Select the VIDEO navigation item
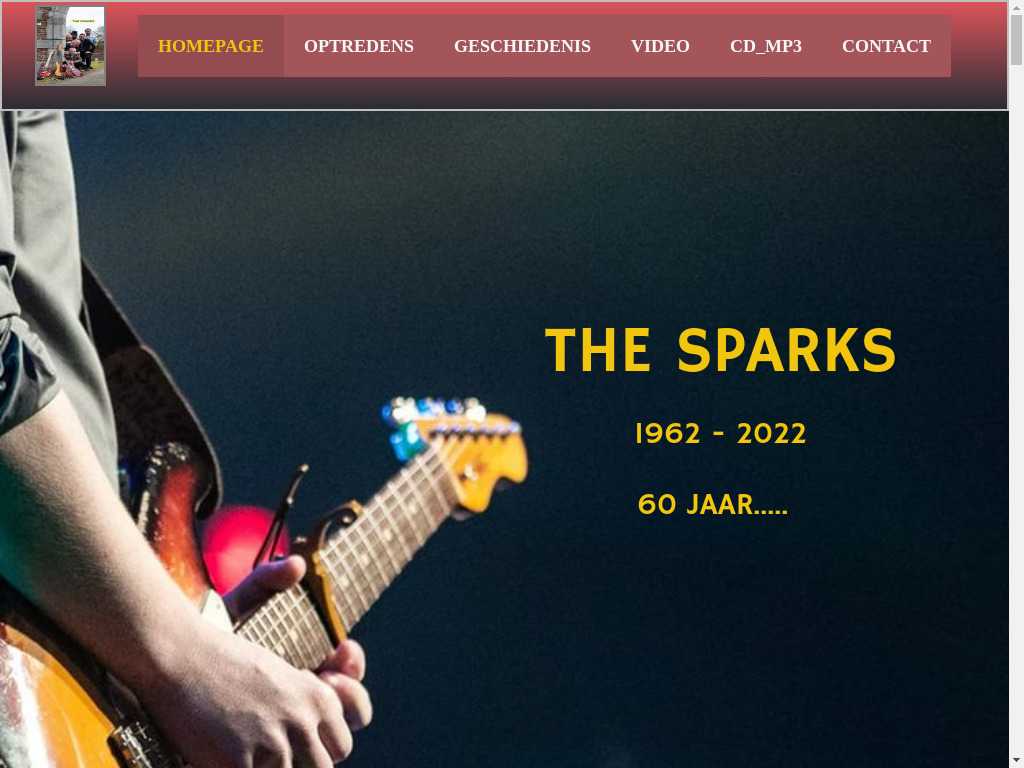The image size is (1024, 768). tap(660, 46)
